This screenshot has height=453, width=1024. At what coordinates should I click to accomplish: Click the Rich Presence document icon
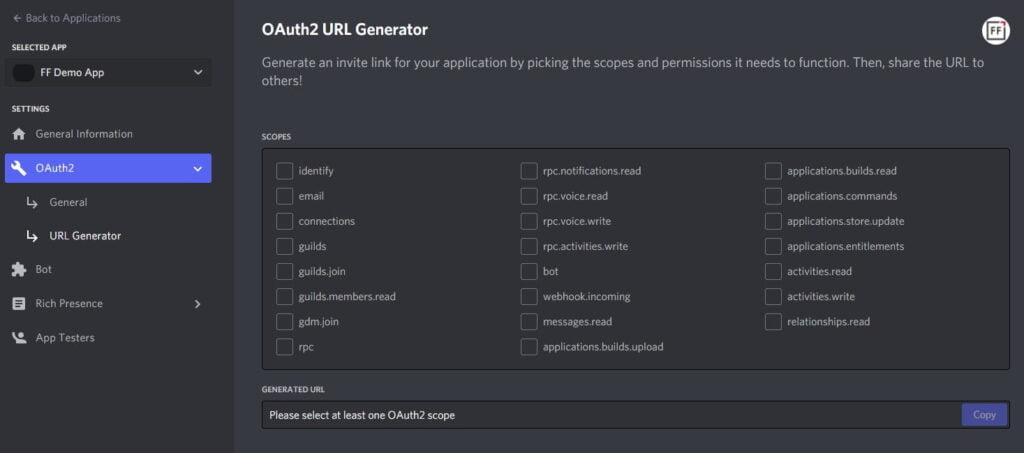[18, 304]
